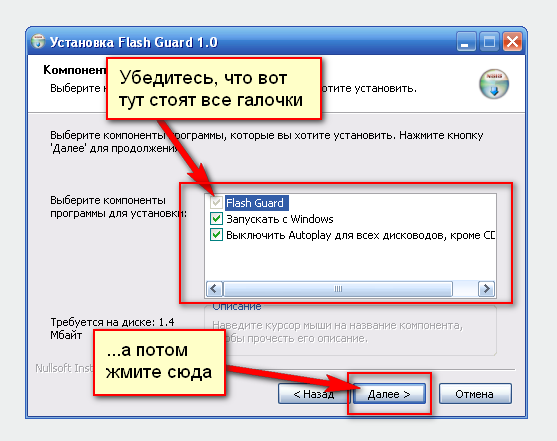Viewport: 557px width, 441px height.
Task: Maximize the Flash Guard setup window
Action: coord(489,42)
